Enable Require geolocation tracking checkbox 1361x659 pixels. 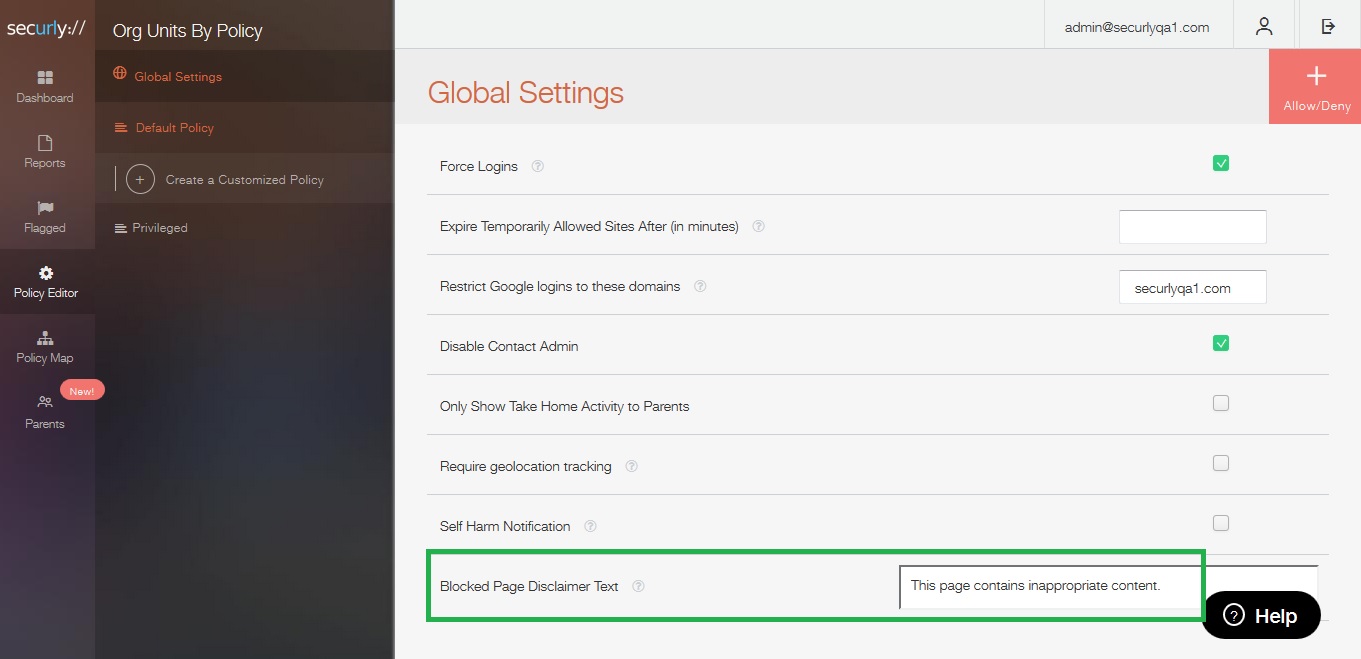tap(1220, 463)
